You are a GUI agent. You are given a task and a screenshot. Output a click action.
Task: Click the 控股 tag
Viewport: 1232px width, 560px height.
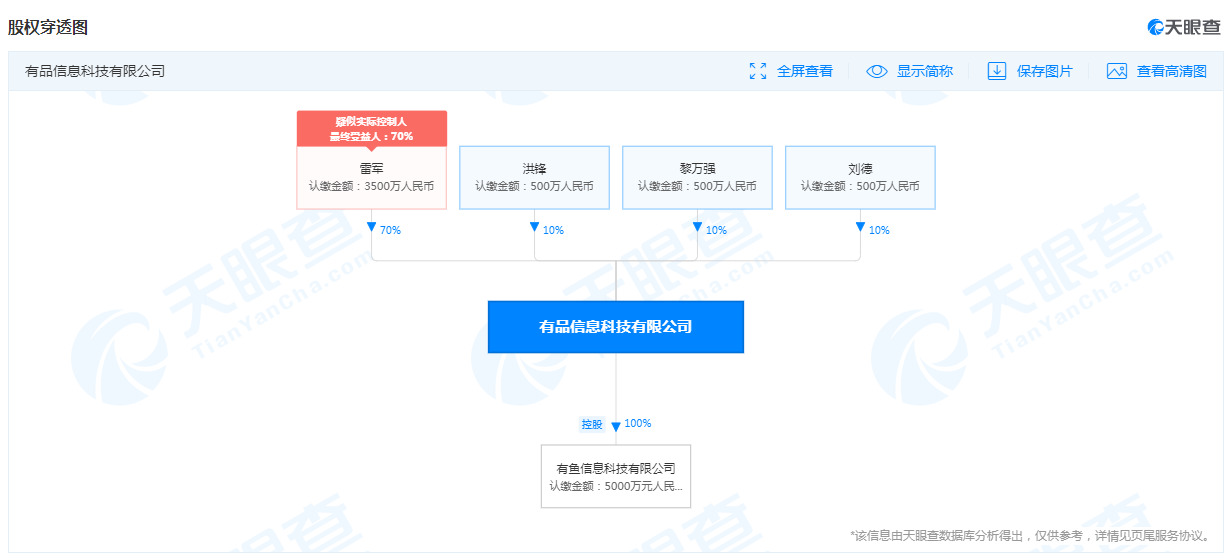coord(593,424)
